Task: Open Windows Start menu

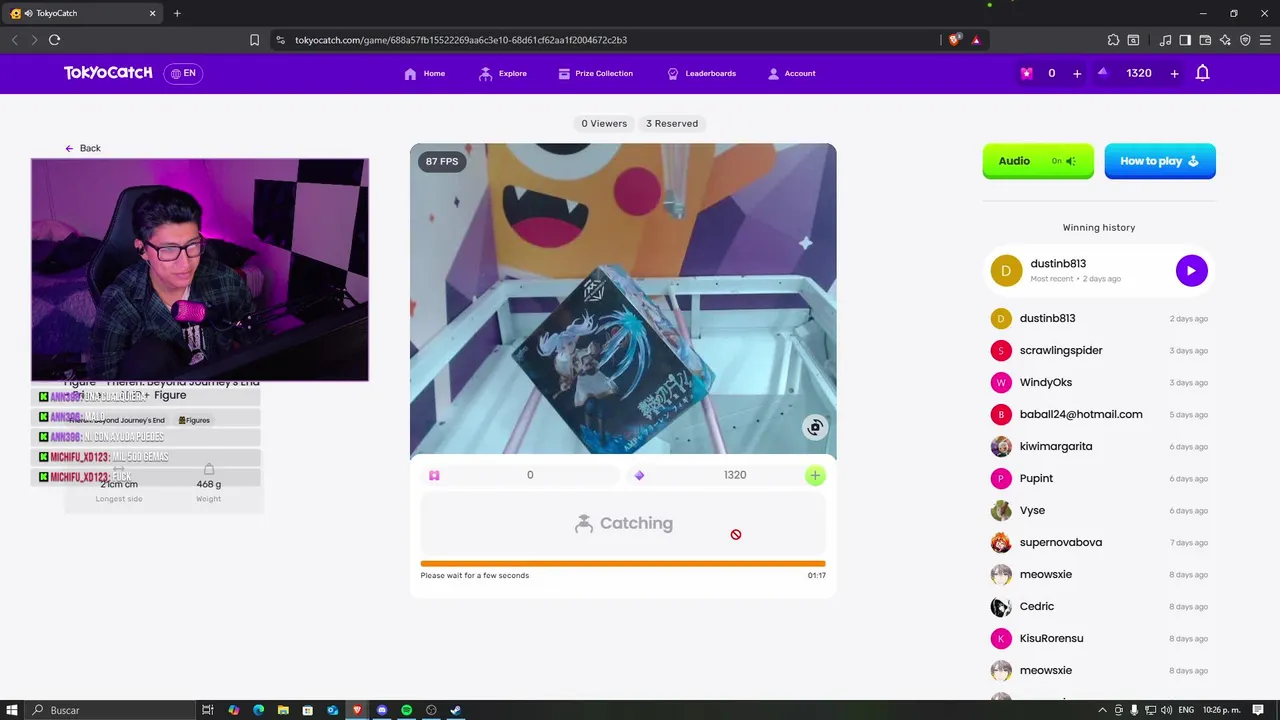Action: coord(12,710)
